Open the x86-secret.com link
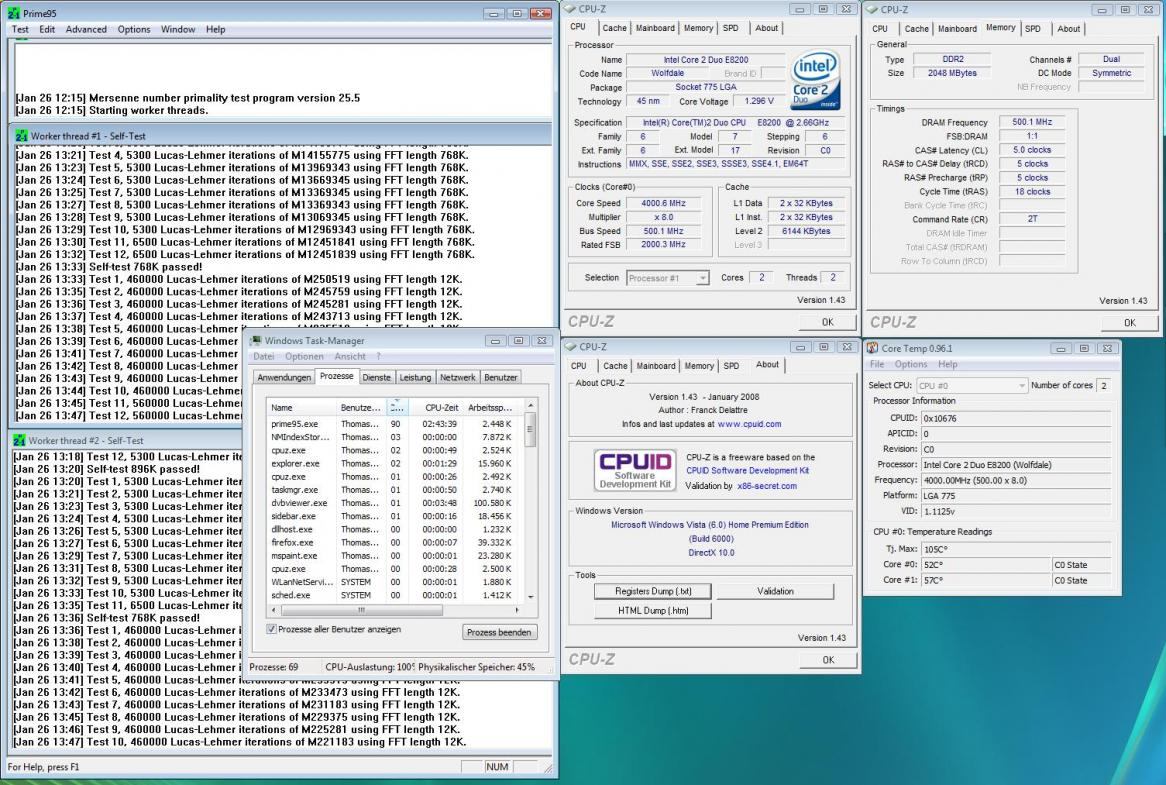The width and height of the screenshot is (1166, 785). click(767, 486)
